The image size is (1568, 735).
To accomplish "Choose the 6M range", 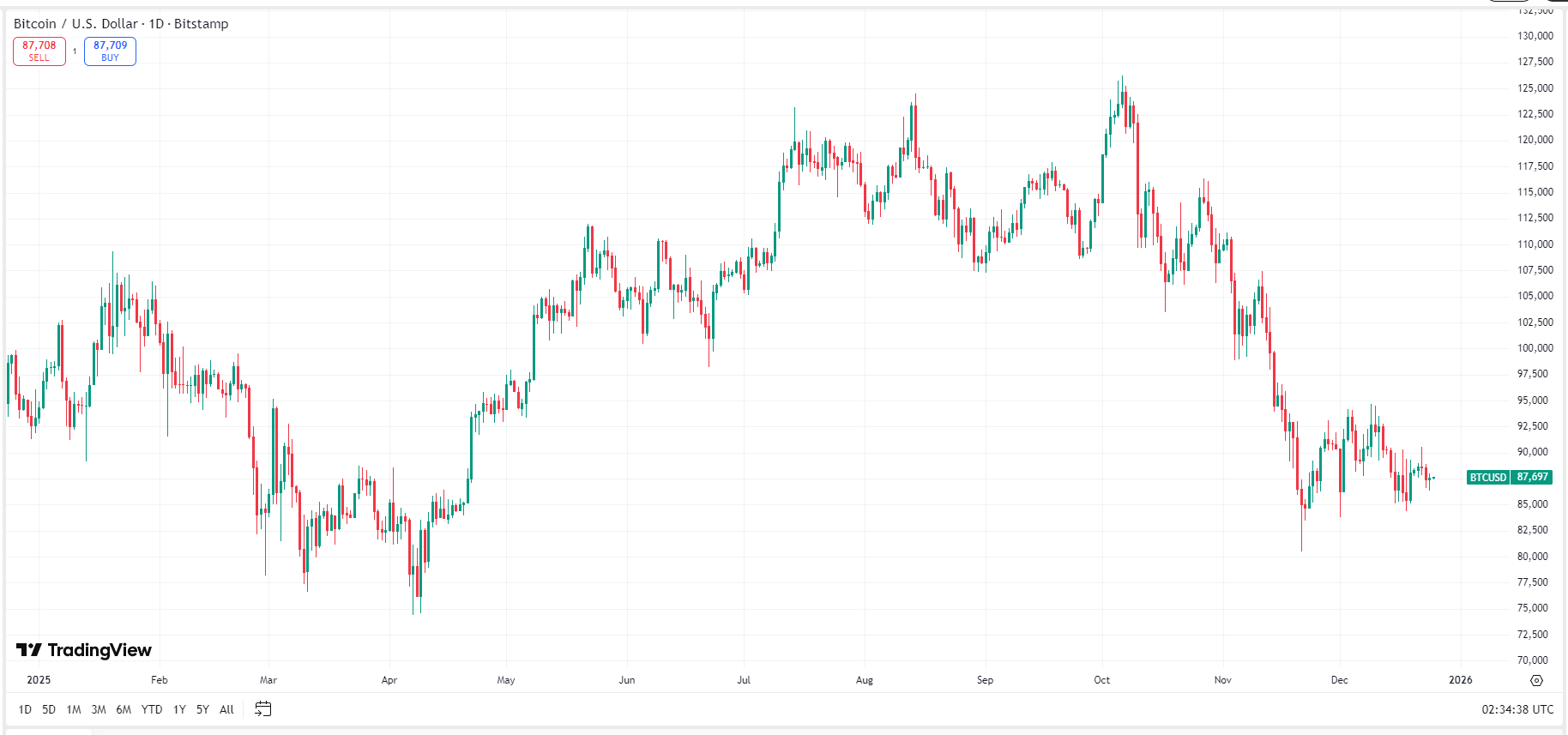I will 124,710.
